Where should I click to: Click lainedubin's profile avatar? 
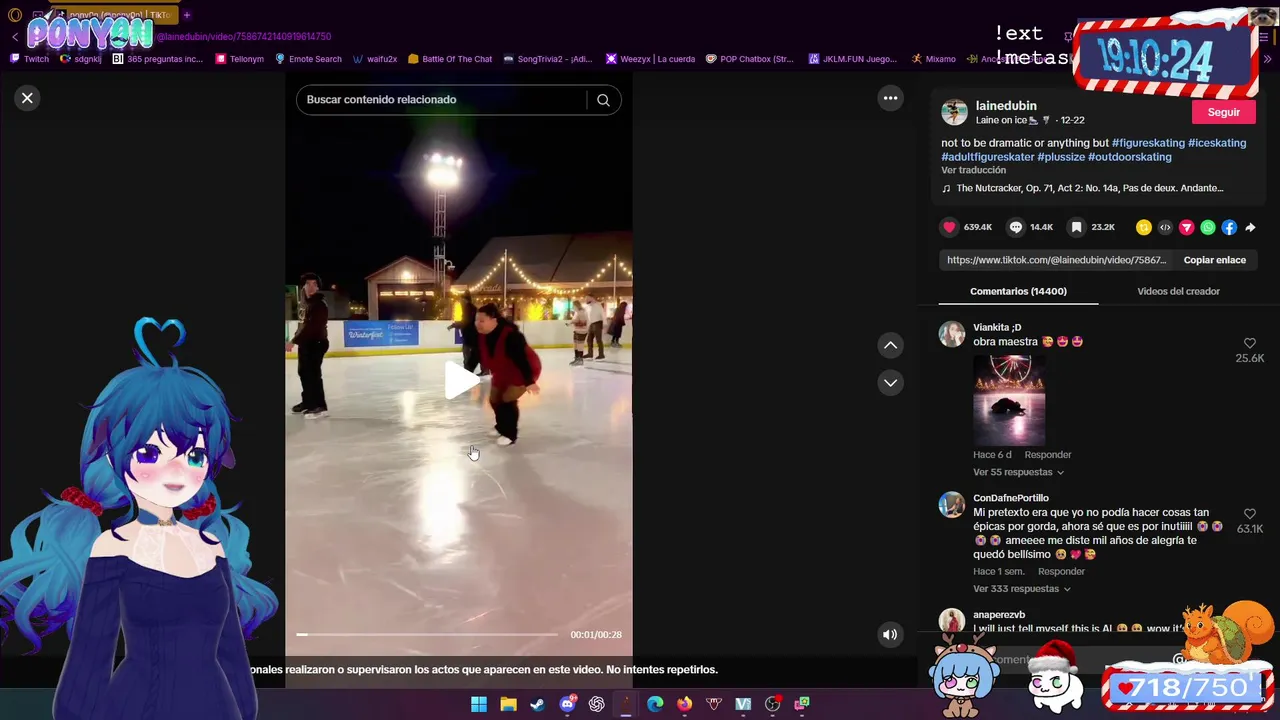[954, 112]
